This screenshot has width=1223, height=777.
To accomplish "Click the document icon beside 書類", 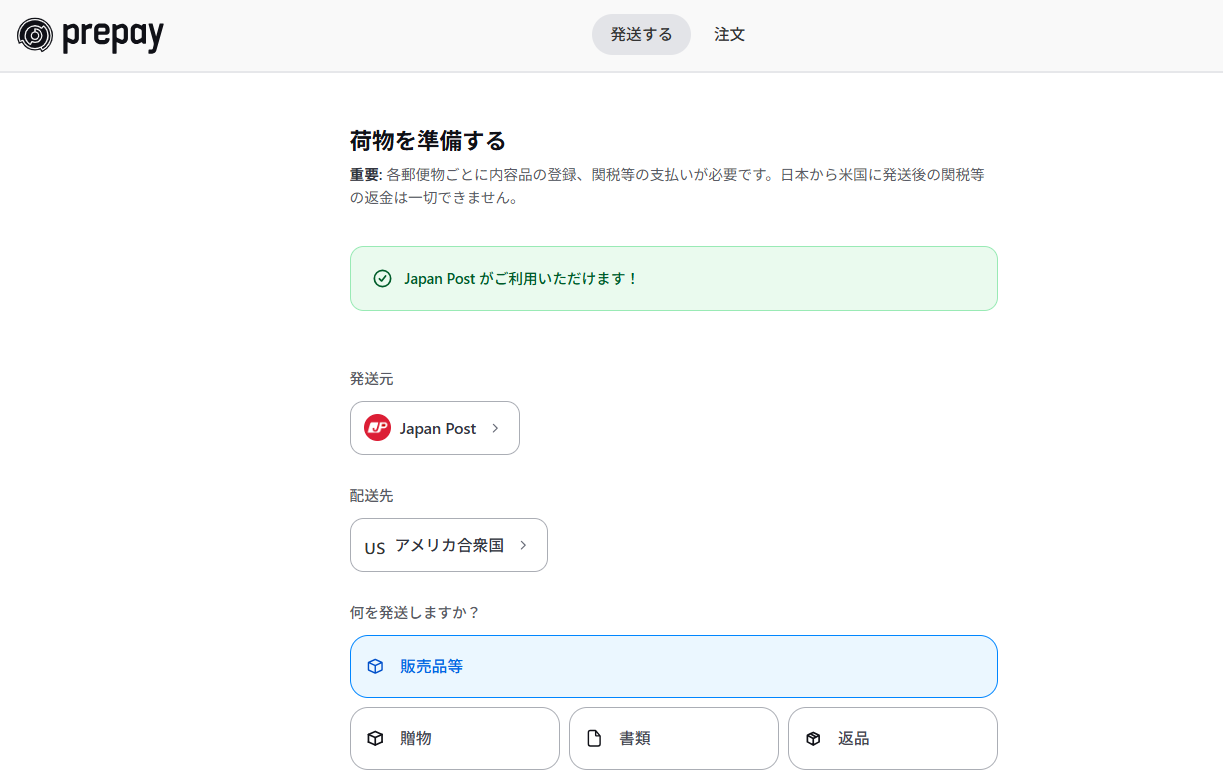I will [x=594, y=739].
